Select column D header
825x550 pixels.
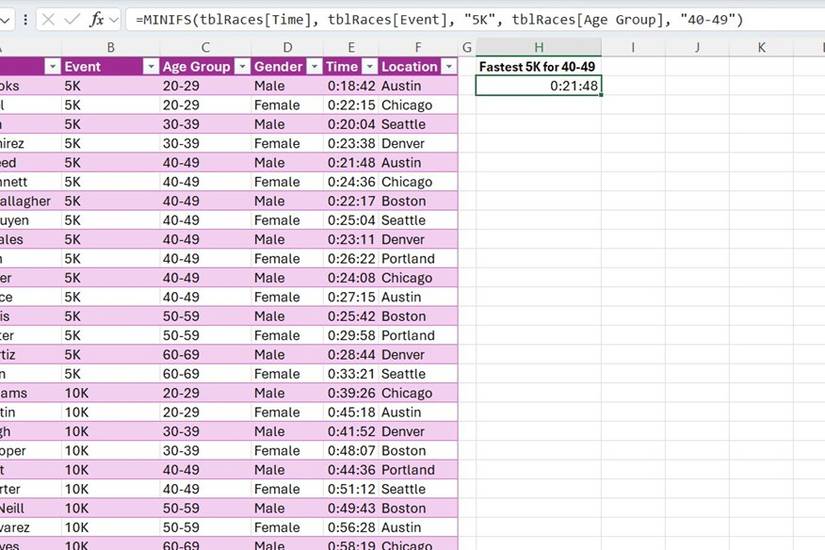(287, 47)
